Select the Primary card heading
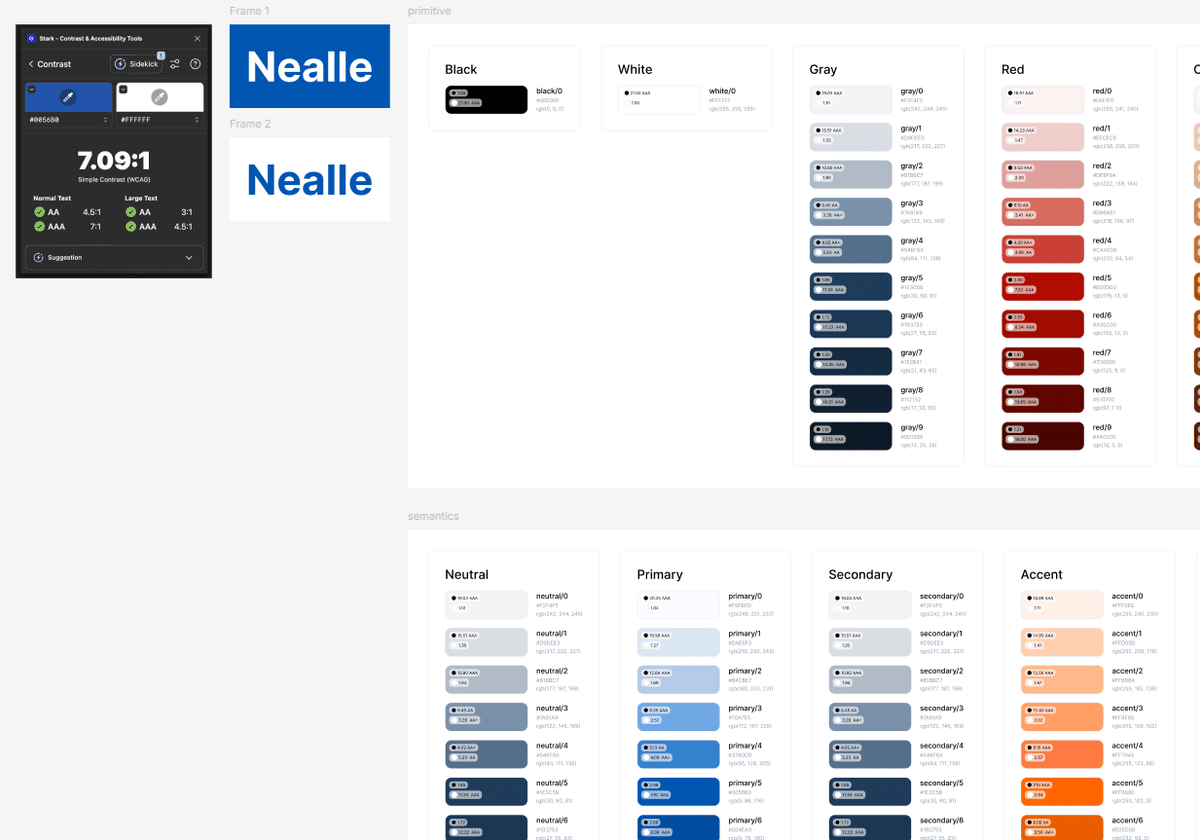 point(660,574)
